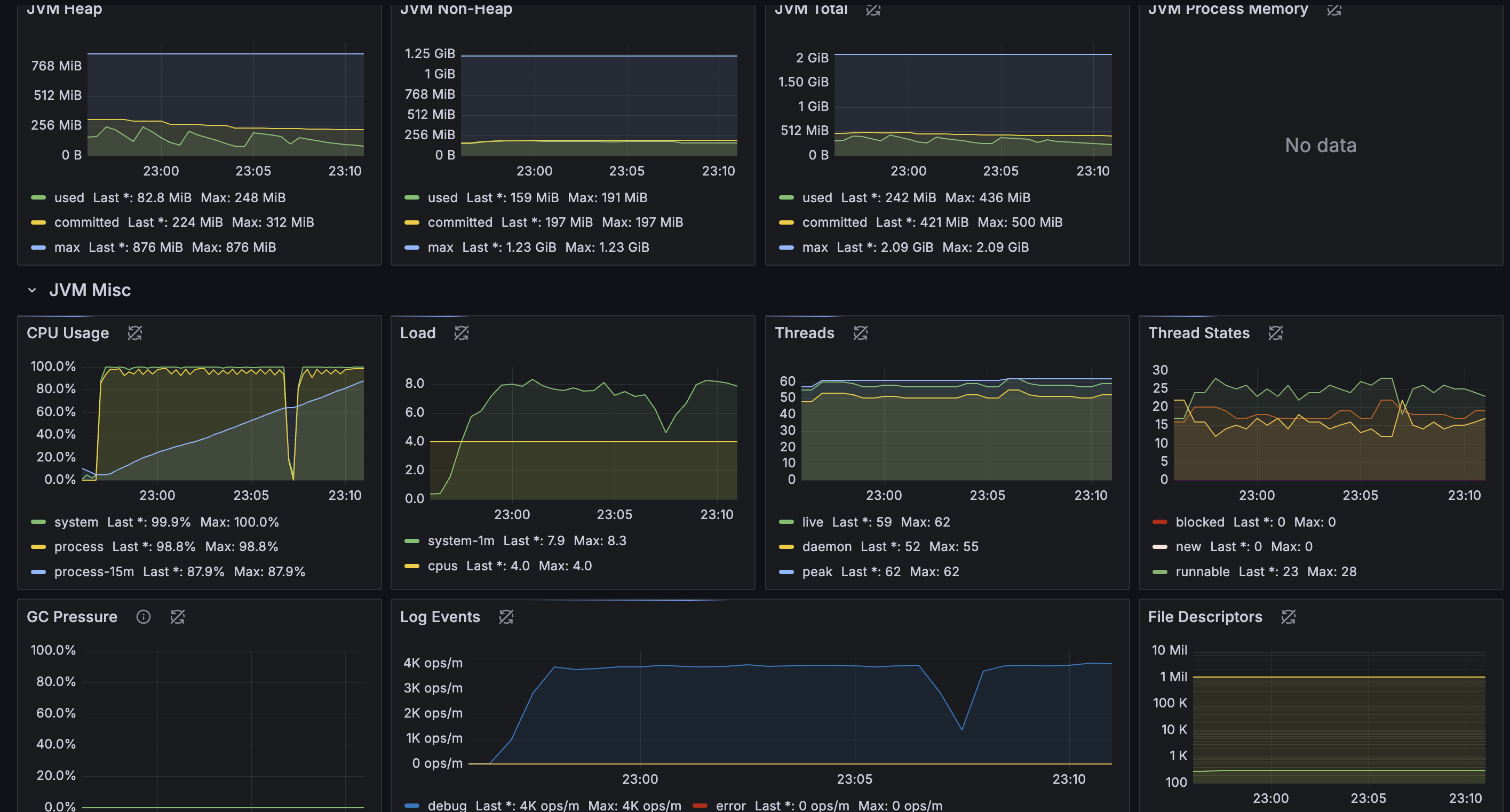The width and height of the screenshot is (1510, 812).
Task: Click the icon beside Thread States title
Action: click(x=1276, y=333)
